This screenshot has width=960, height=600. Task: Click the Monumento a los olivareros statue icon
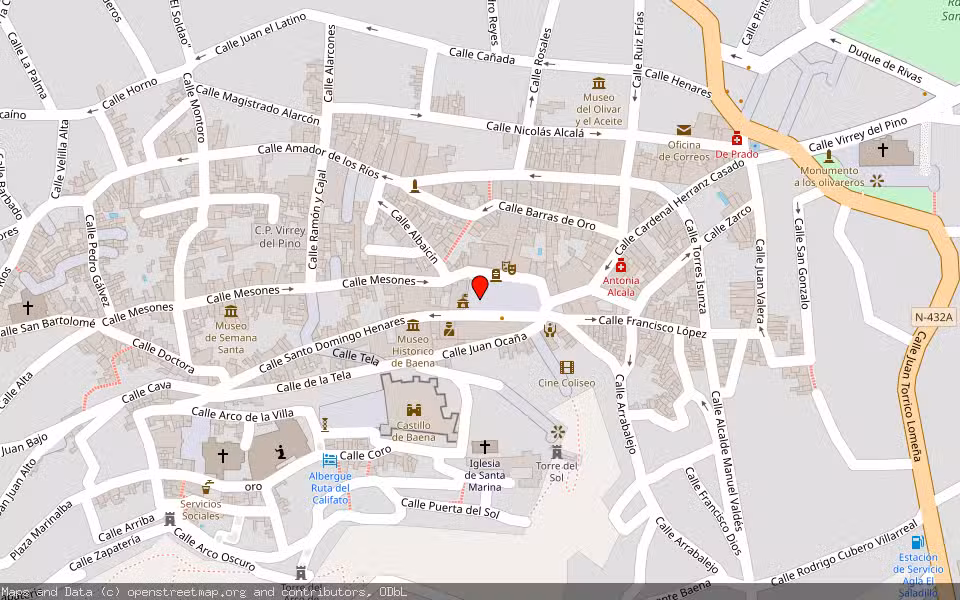click(x=827, y=157)
